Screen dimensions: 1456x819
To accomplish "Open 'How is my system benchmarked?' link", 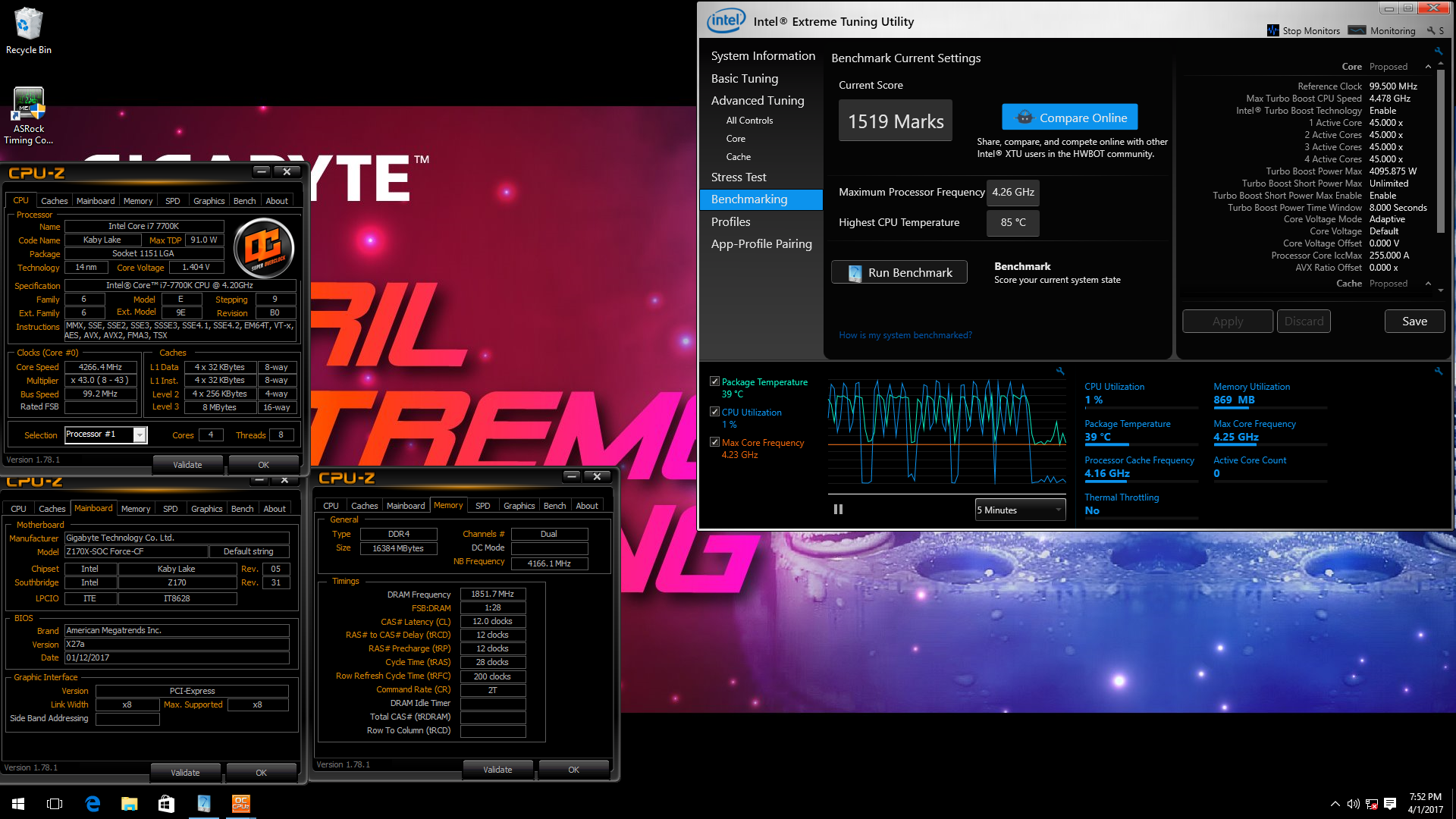I will [x=905, y=335].
